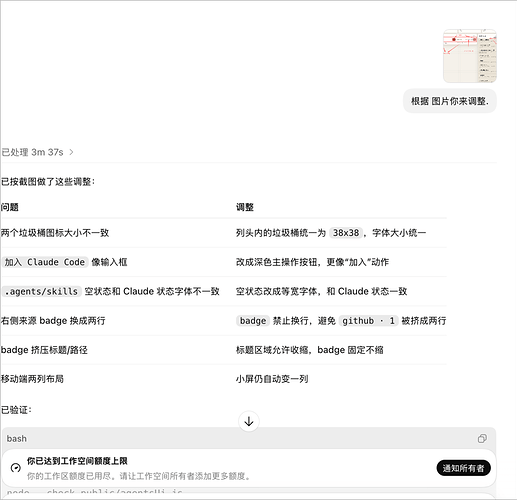
Task: Click the cell 空状态改成等宽字体,和 Claude 状态一致
Action: click(x=322, y=291)
